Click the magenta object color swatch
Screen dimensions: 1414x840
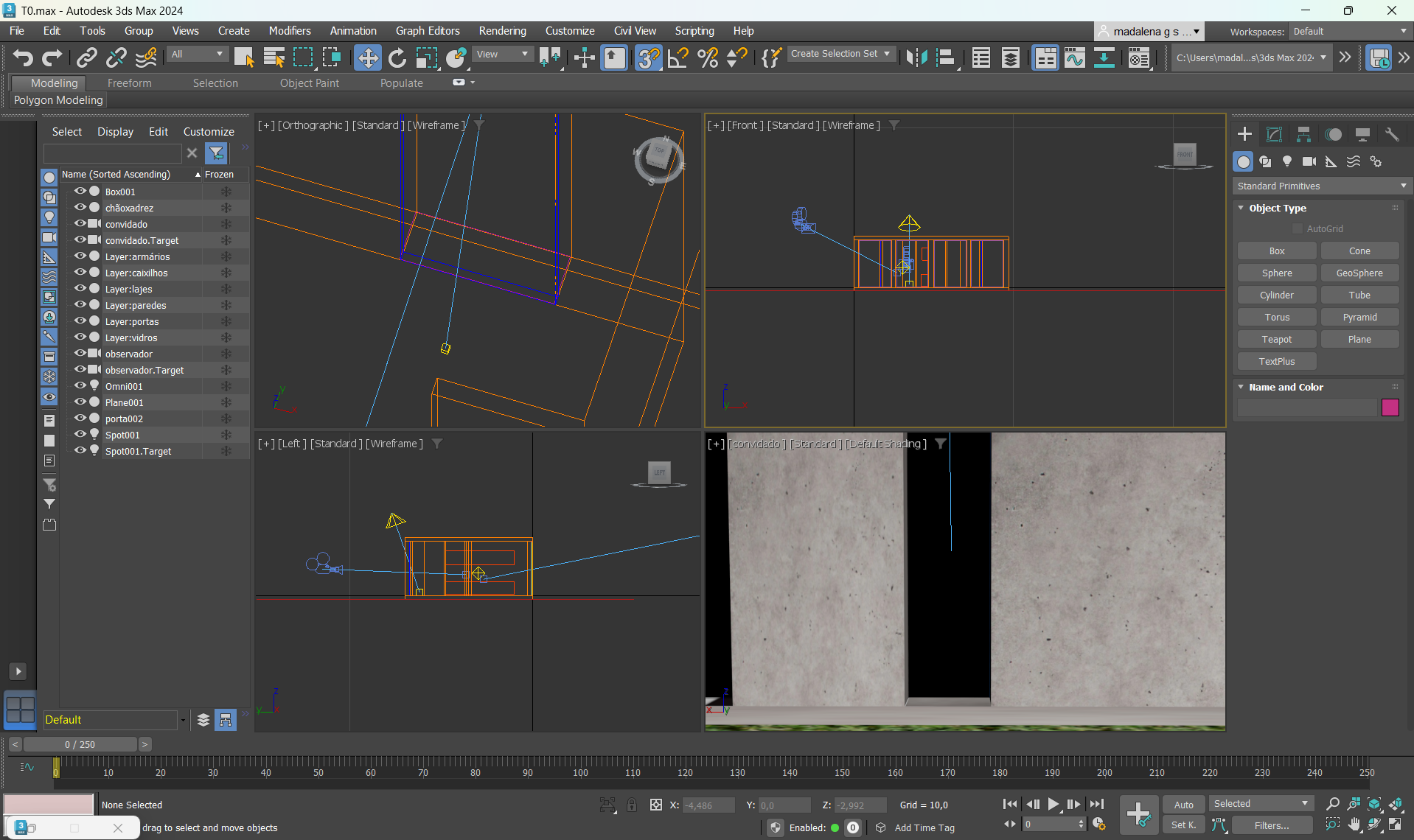click(1390, 407)
